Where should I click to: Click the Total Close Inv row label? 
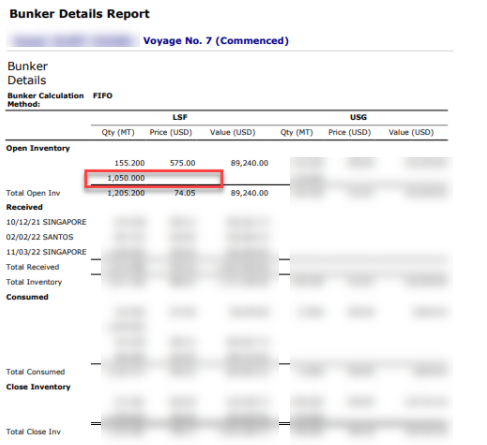click(x=33, y=432)
